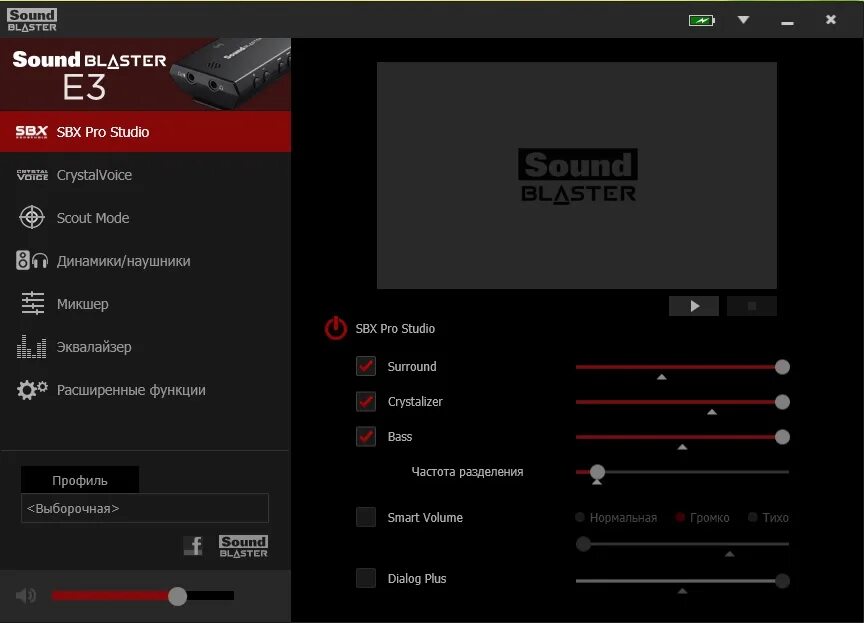Click the Crystal Voice logo icon
This screenshot has height=623, width=864.
pos(32,175)
